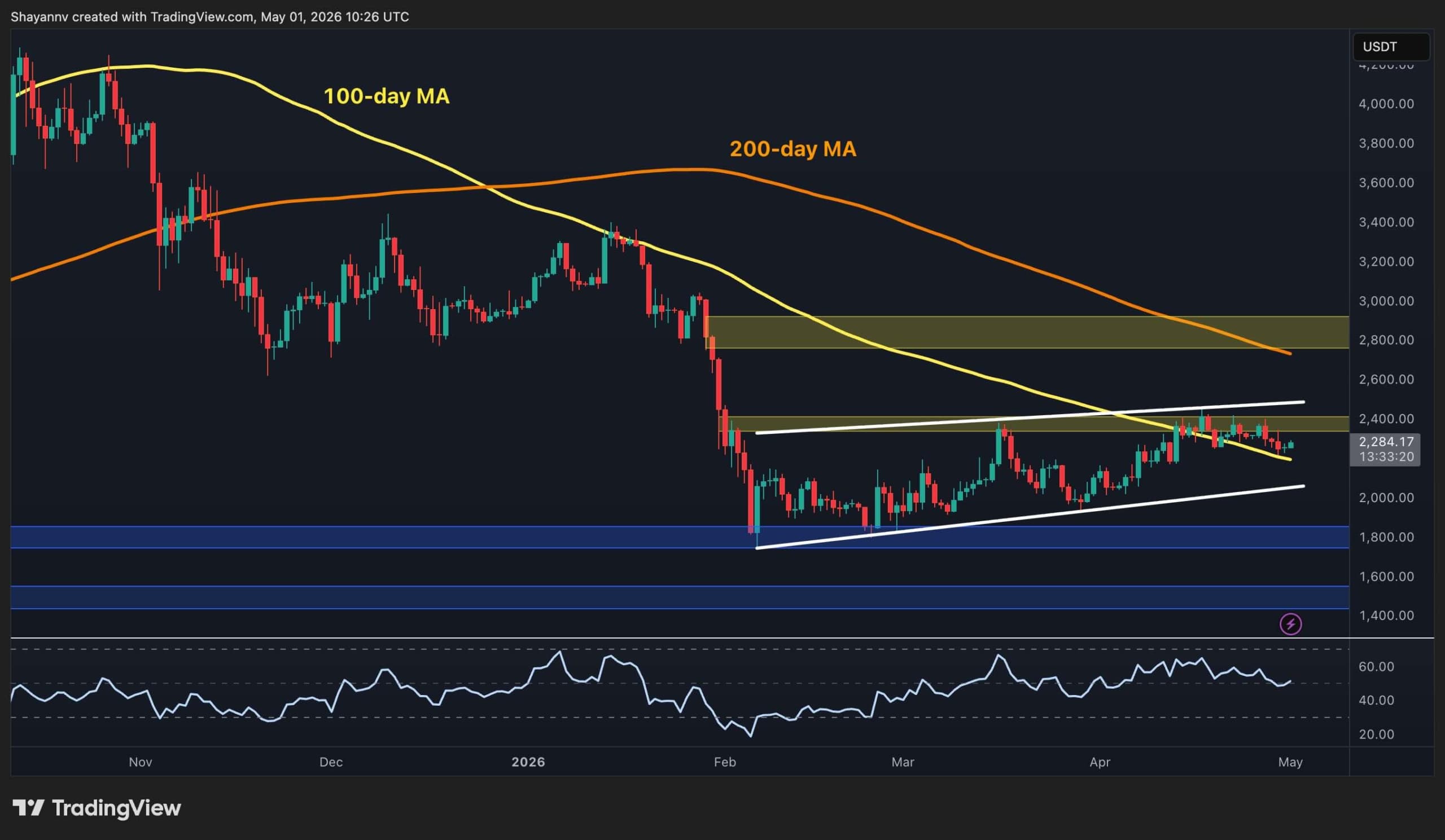Click the 3,800.00 price axis label
The width and height of the screenshot is (1445, 840).
(x=1386, y=143)
